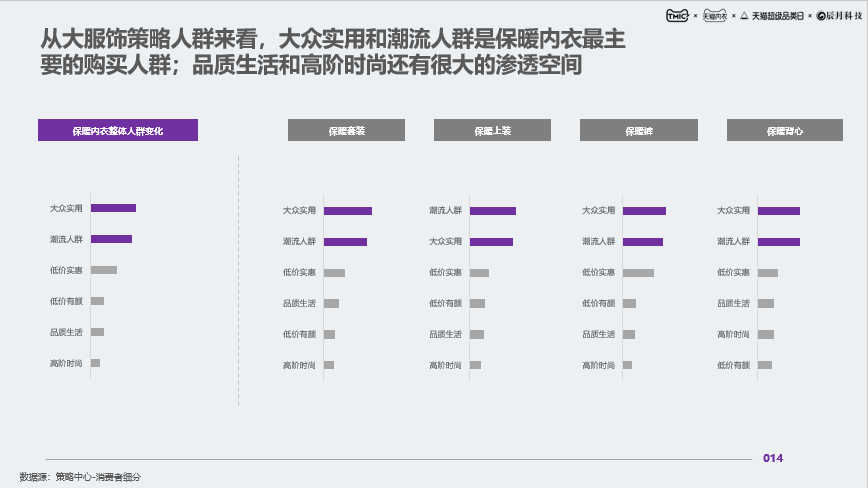
Task: Select the 保暖套装 header tab
Action: (347, 130)
